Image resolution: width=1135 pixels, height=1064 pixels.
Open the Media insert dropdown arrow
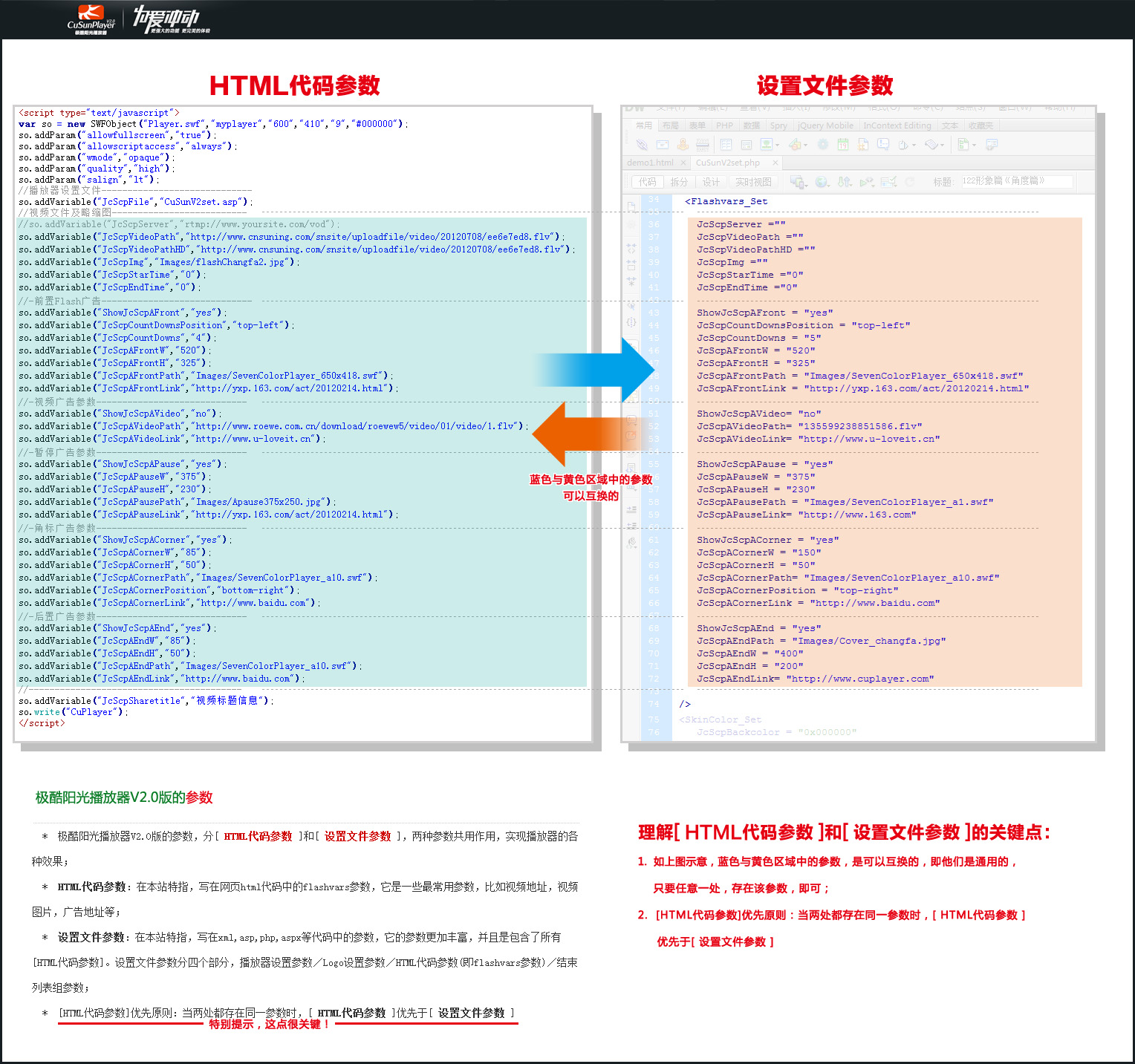pos(805,146)
